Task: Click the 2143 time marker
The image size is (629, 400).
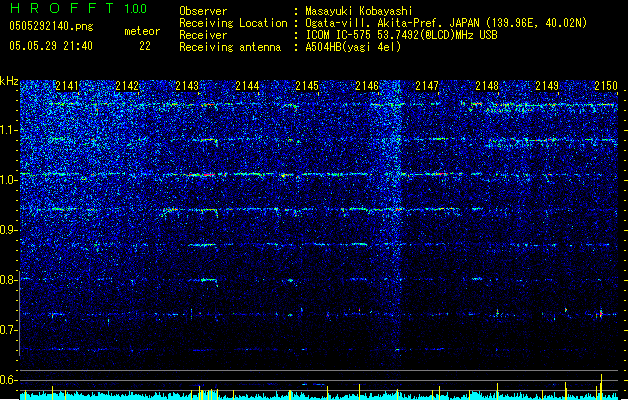Action: [187, 86]
